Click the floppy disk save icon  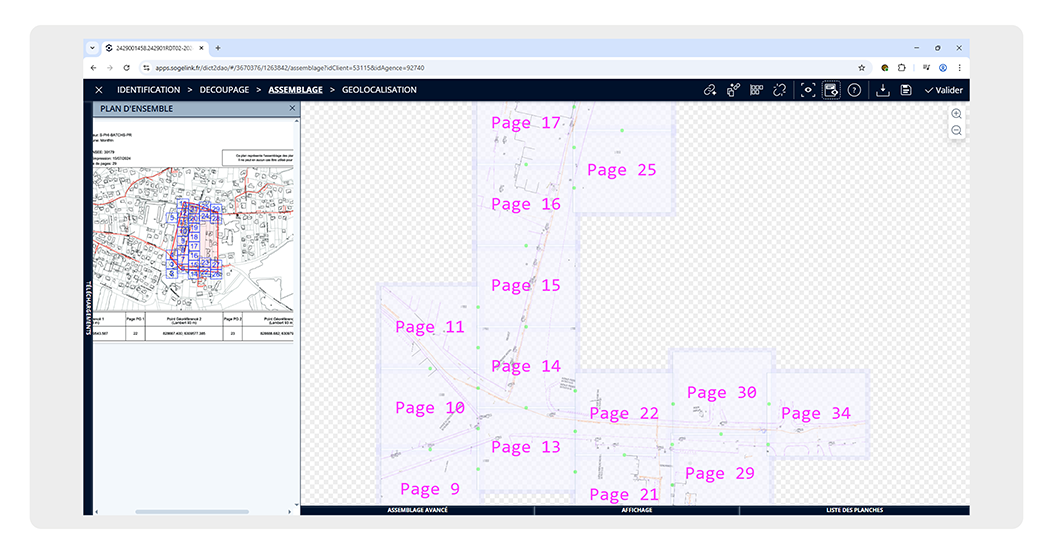[905, 90]
